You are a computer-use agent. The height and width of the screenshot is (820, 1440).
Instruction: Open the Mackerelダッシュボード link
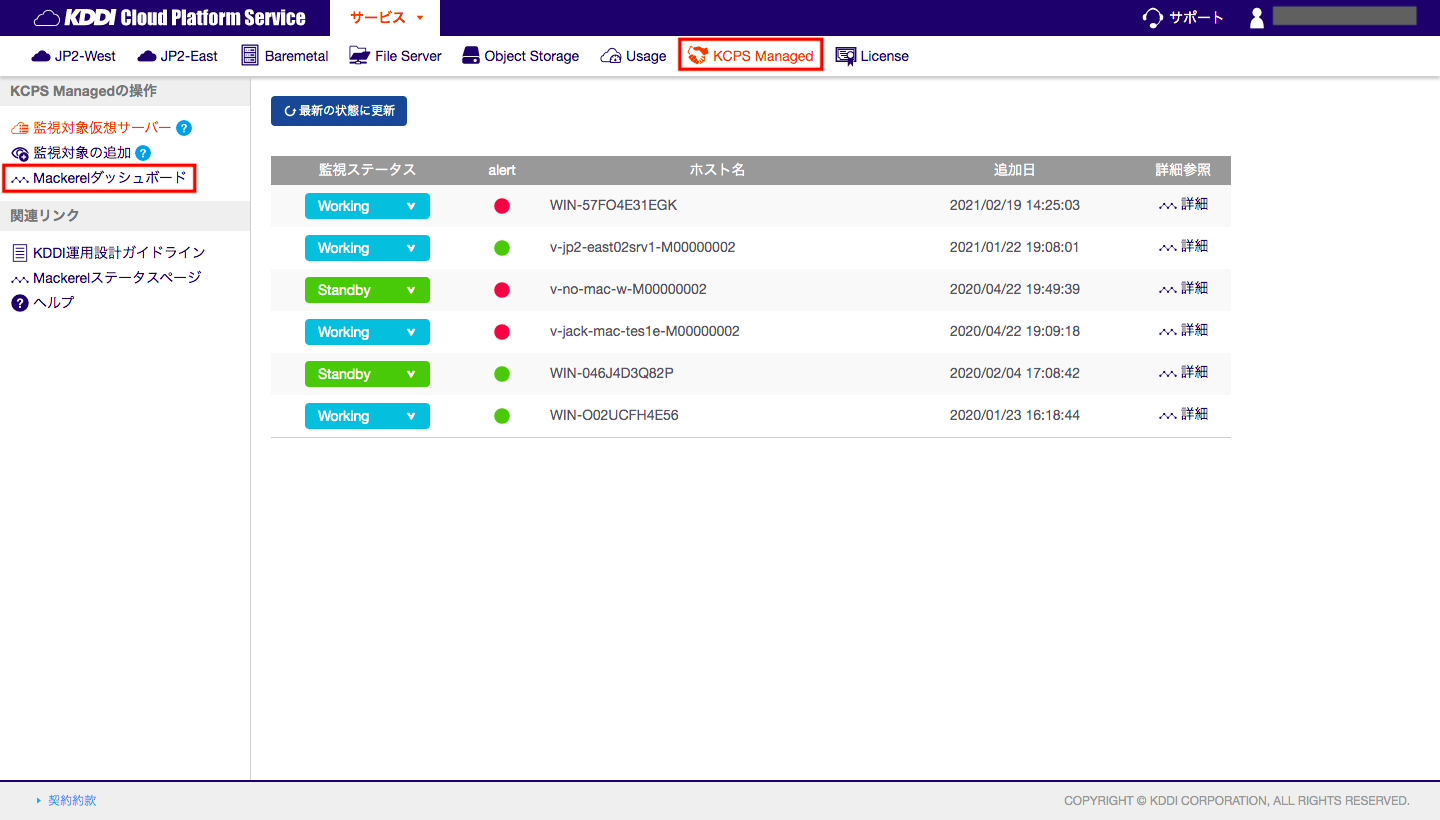coord(99,178)
